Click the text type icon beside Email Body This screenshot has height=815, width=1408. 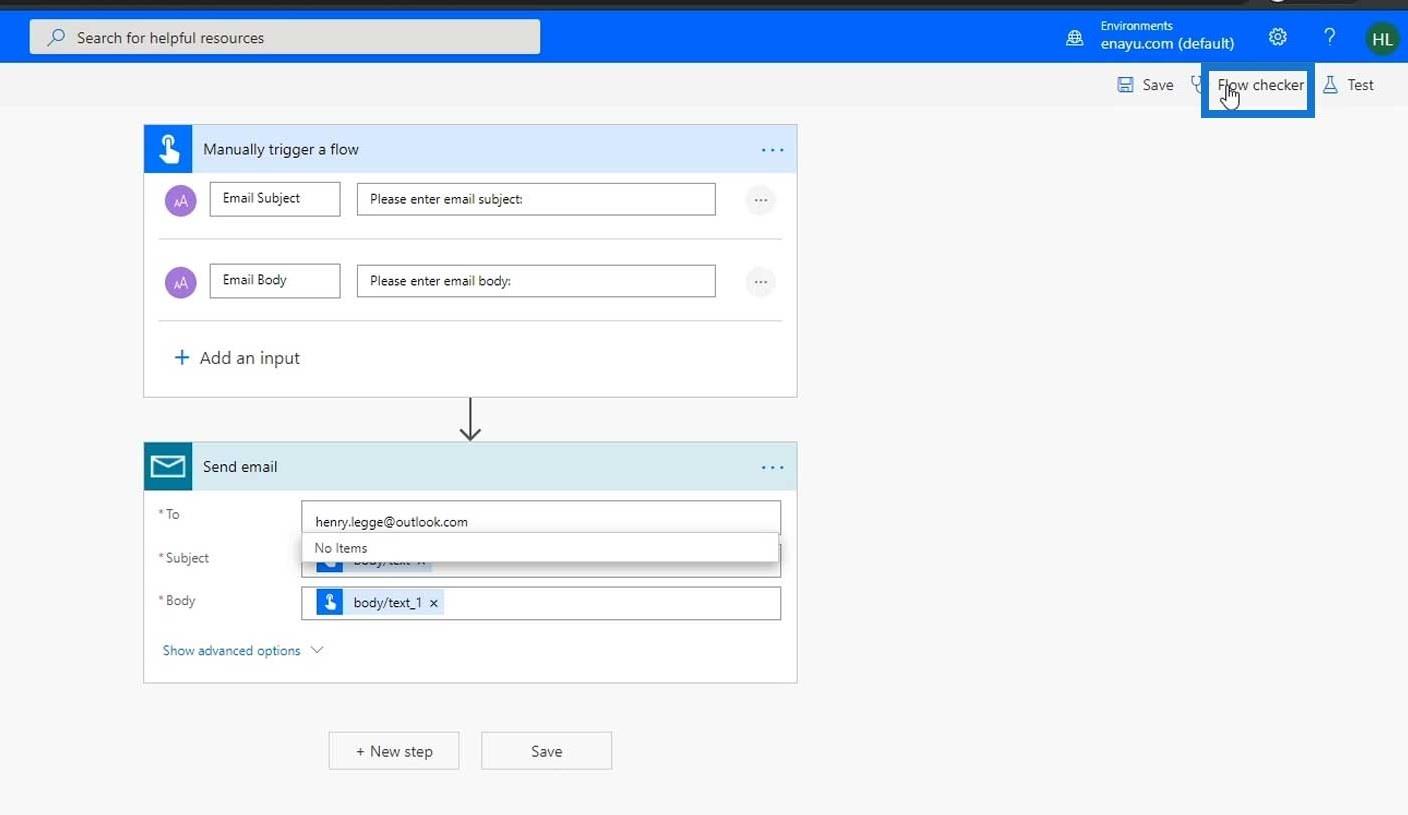180,282
